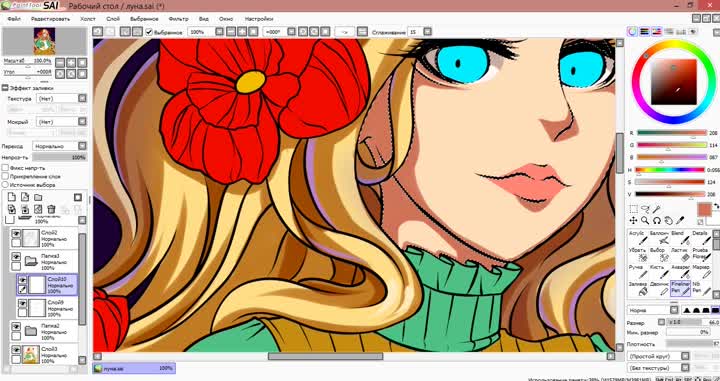
Task: Delete the selected layer with trash icon
Action: (x=51, y=209)
